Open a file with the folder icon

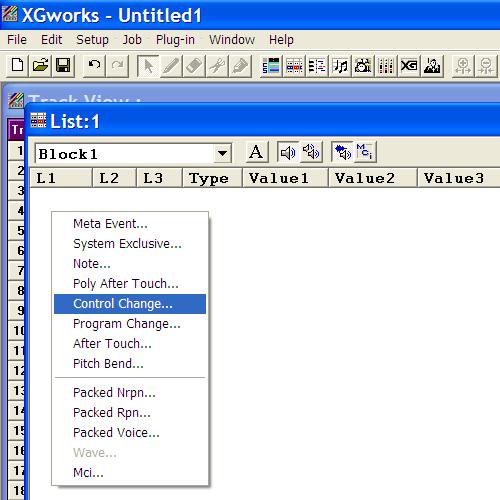tap(40, 65)
